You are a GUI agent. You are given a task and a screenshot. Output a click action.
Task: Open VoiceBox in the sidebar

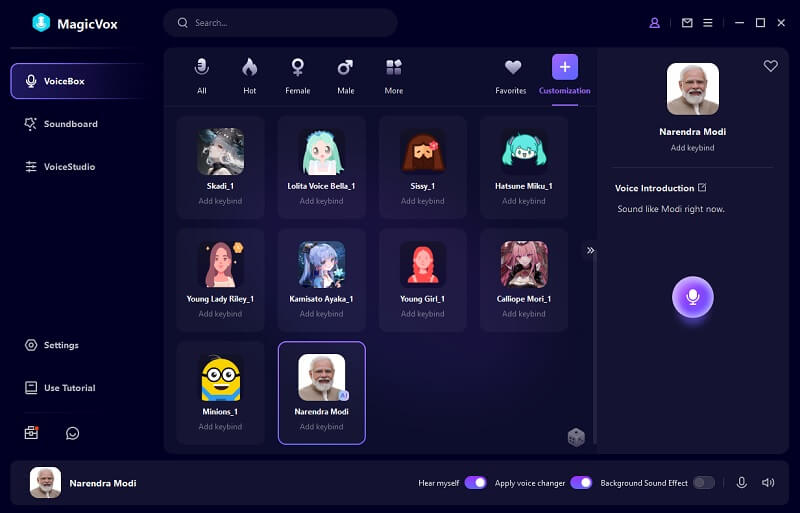point(79,81)
